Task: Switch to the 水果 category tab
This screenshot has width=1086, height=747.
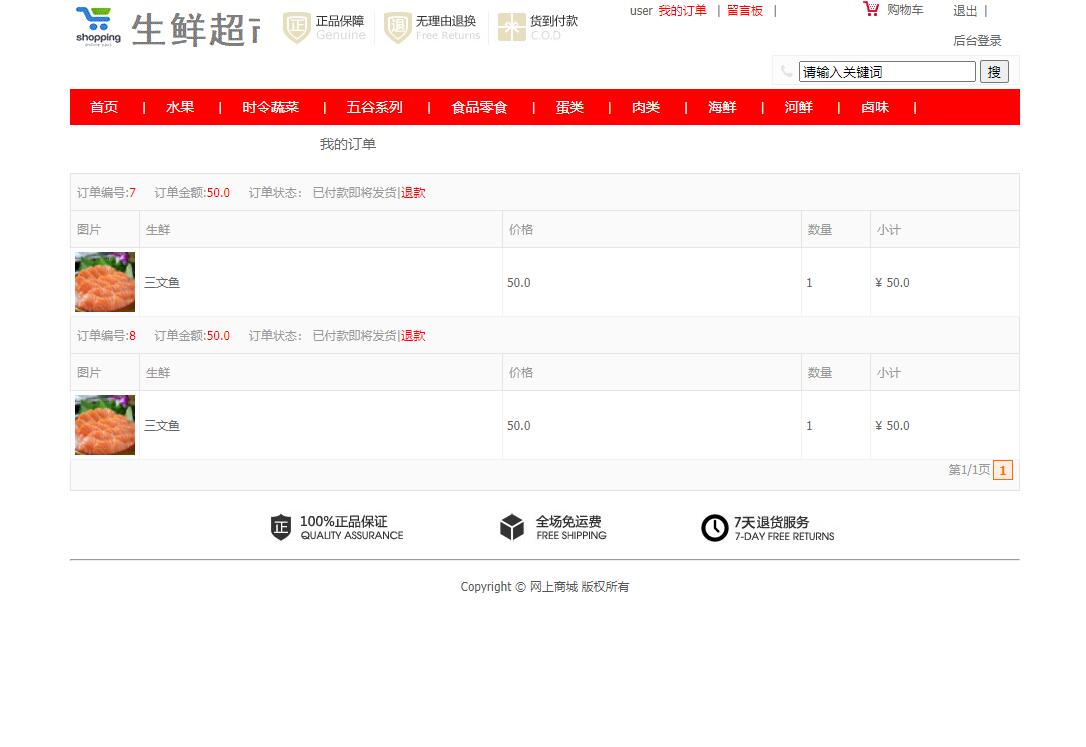Action: 180,107
